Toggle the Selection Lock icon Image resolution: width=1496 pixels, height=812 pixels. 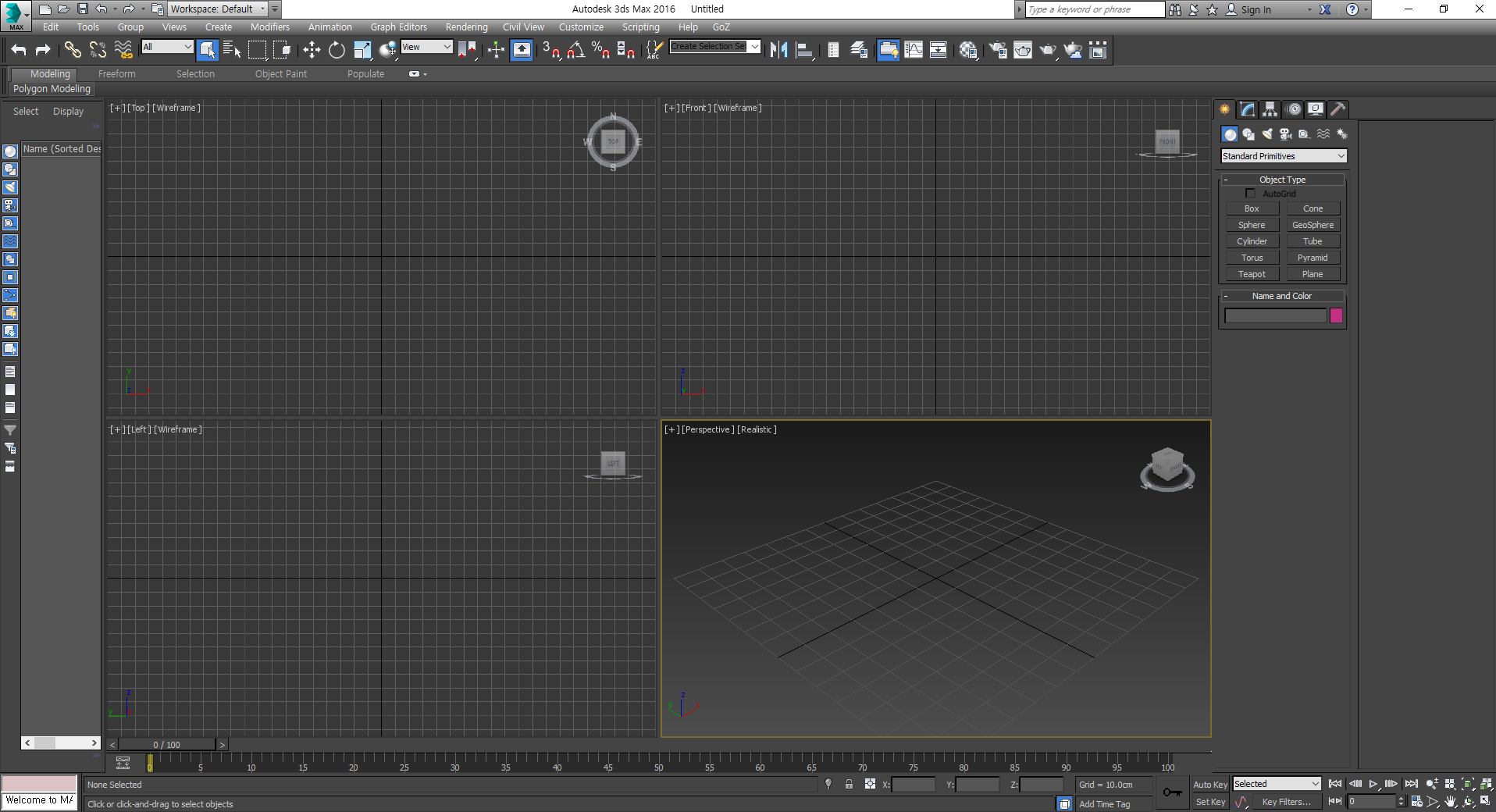[x=849, y=785]
